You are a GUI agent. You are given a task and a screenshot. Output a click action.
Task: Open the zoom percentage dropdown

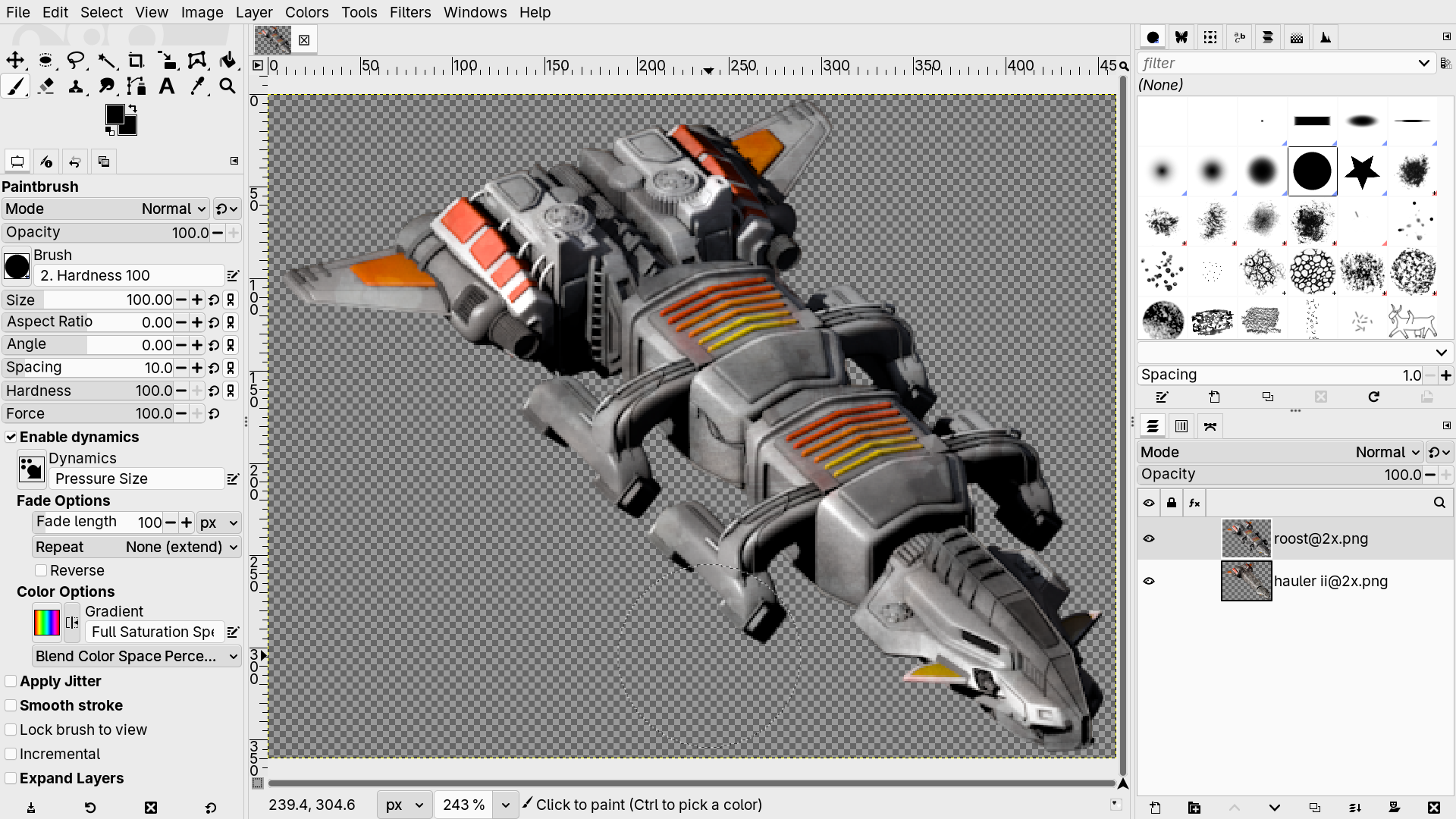pos(505,805)
